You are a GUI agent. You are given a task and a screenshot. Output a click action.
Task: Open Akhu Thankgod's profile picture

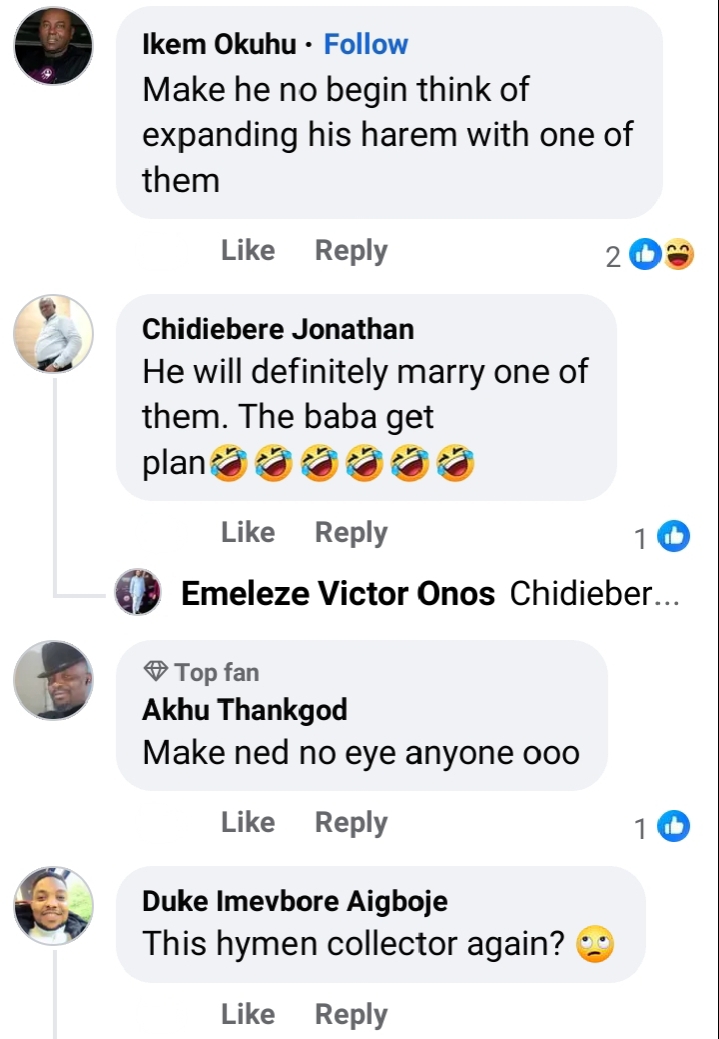[53, 680]
